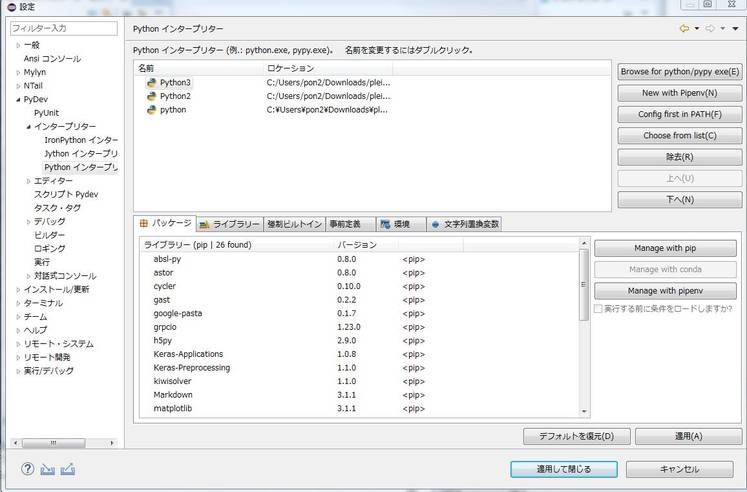Click the Python3 interpreter icon
The width and height of the screenshot is (747, 492).
coord(151,82)
